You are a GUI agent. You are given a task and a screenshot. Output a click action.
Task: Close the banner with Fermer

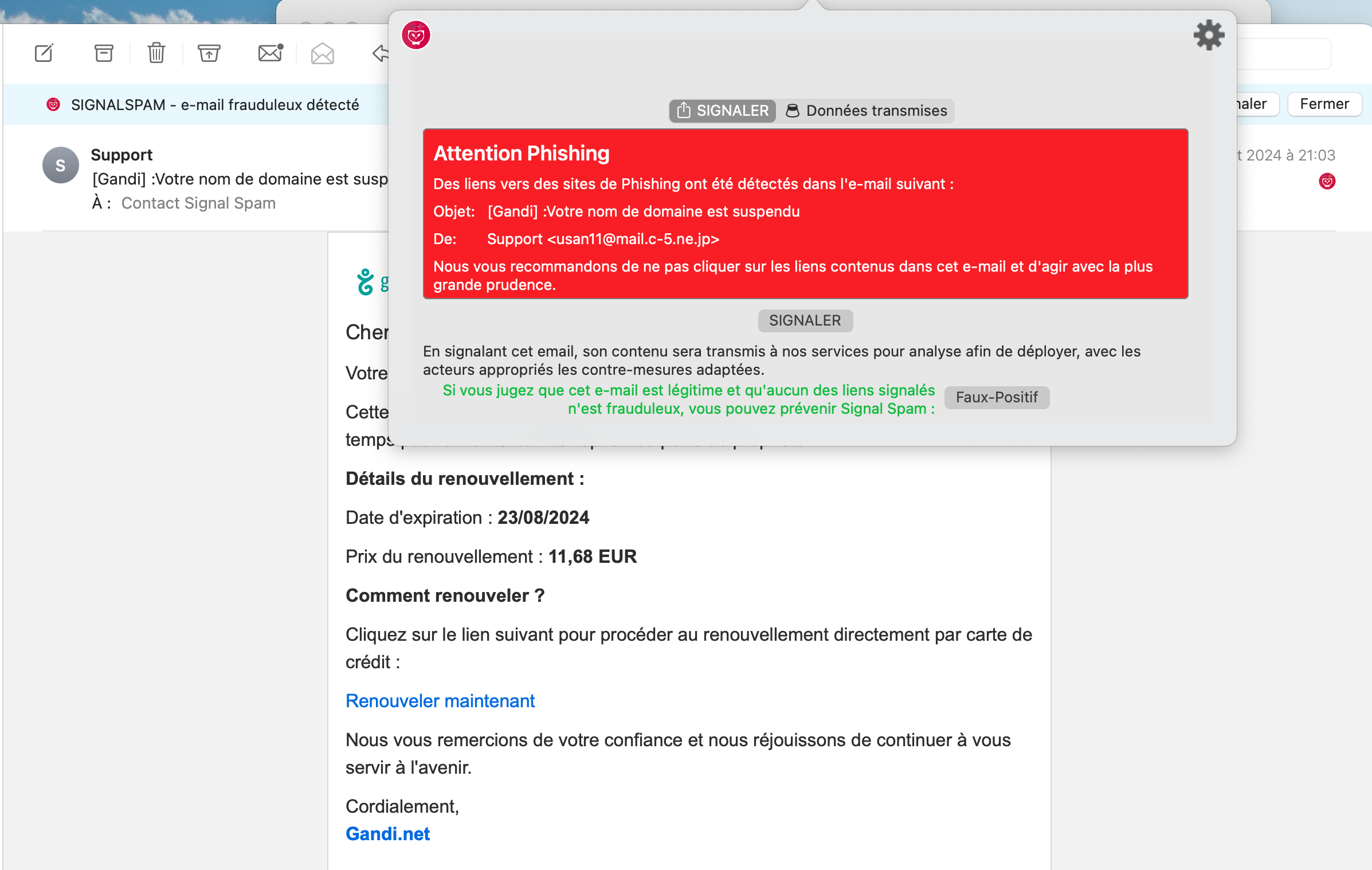pos(1324,104)
